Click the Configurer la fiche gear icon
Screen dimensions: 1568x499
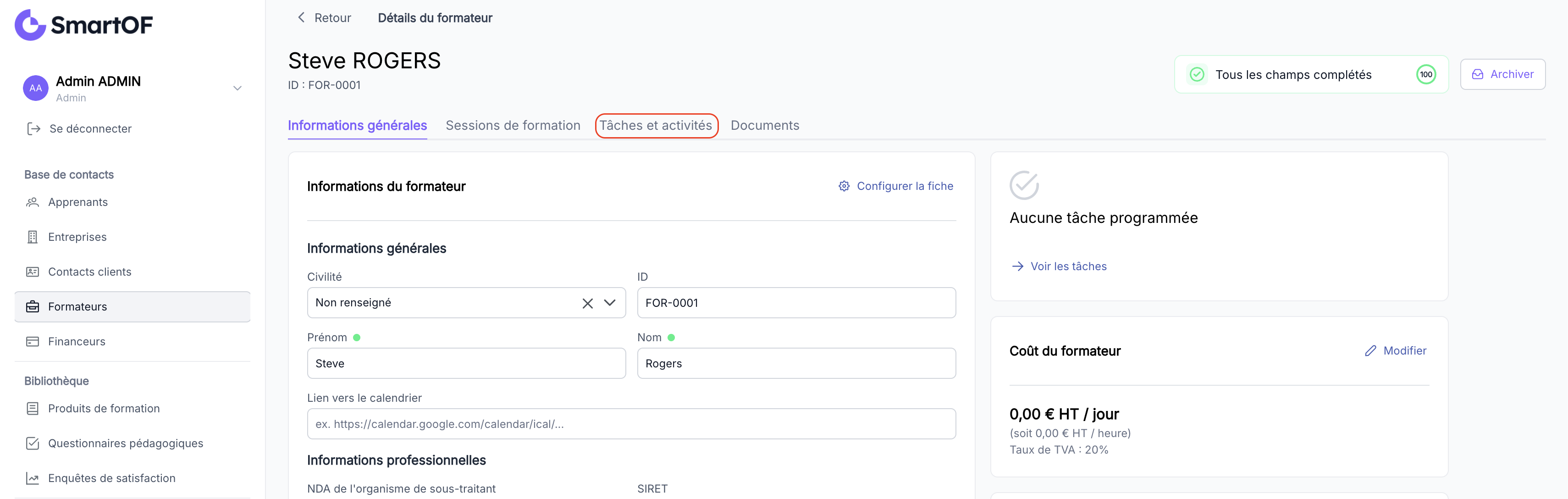pos(844,186)
